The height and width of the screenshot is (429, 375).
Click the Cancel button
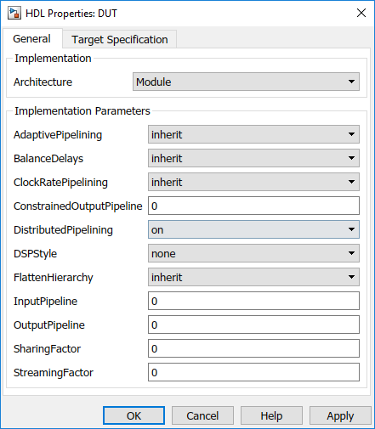(x=203, y=416)
